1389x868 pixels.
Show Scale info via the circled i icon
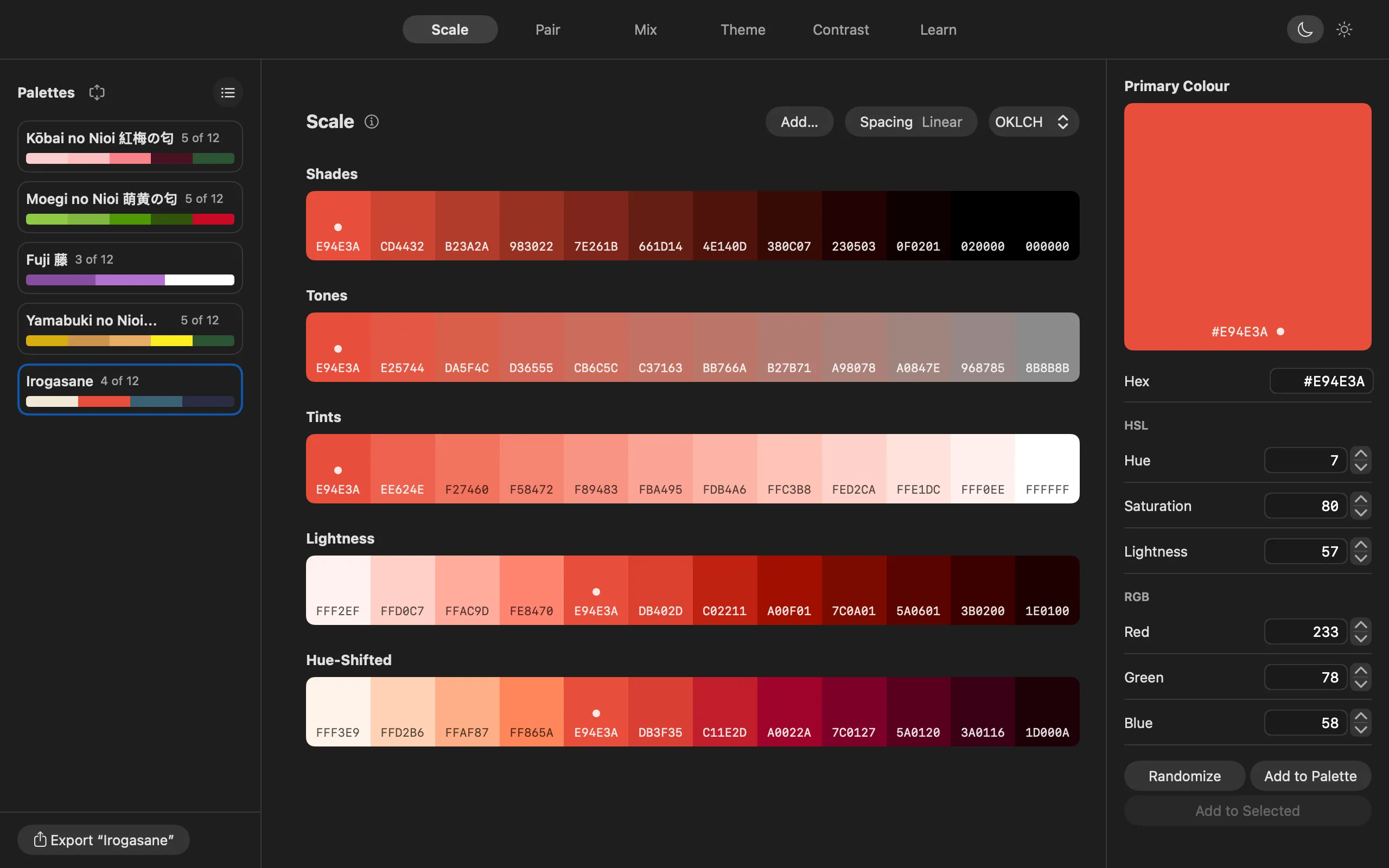tap(371, 122)
